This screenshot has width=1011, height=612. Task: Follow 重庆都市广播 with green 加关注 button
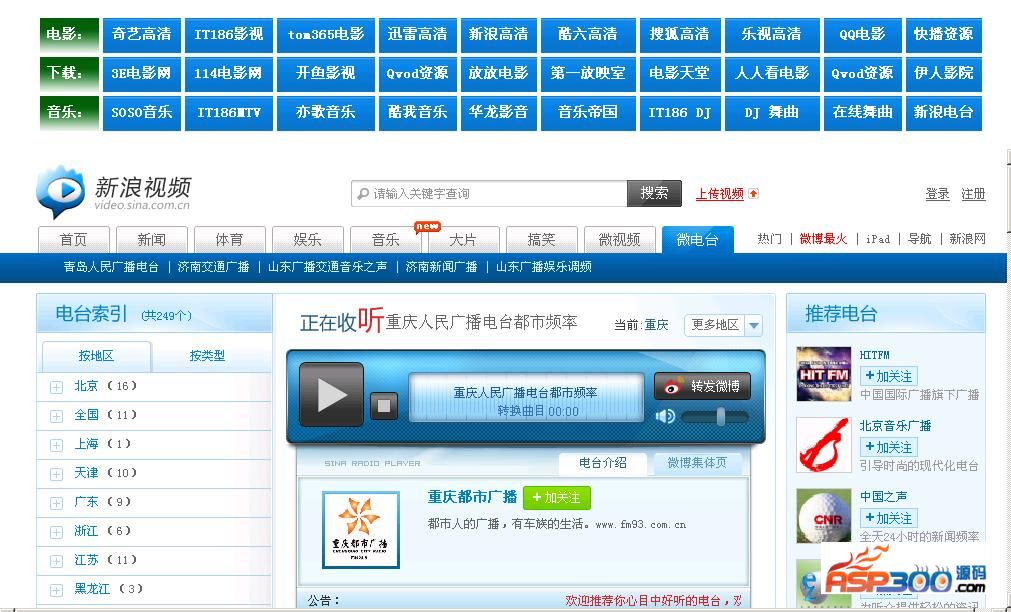point(556,498)
